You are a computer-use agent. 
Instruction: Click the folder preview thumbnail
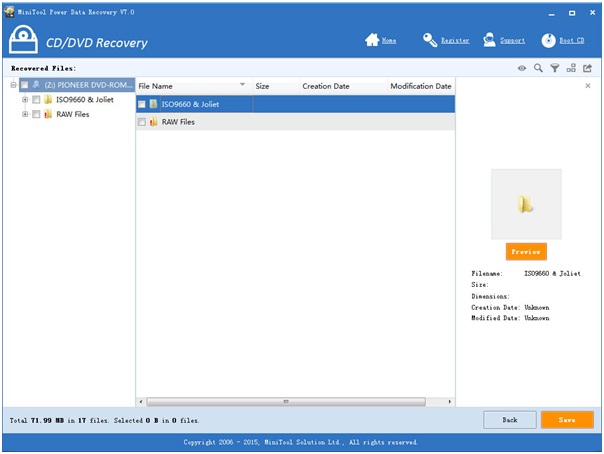(526, 204)
